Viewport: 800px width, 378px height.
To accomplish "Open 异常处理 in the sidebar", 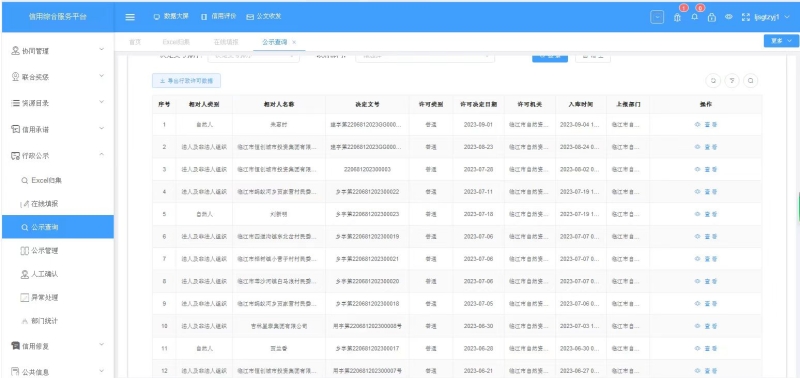I will [x=58, y=297].
